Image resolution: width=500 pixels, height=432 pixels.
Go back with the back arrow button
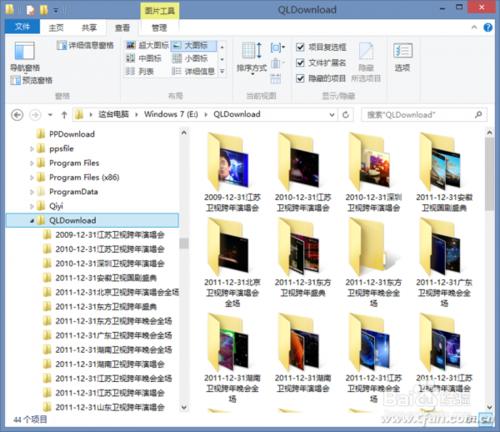click(x=17, y=115)
